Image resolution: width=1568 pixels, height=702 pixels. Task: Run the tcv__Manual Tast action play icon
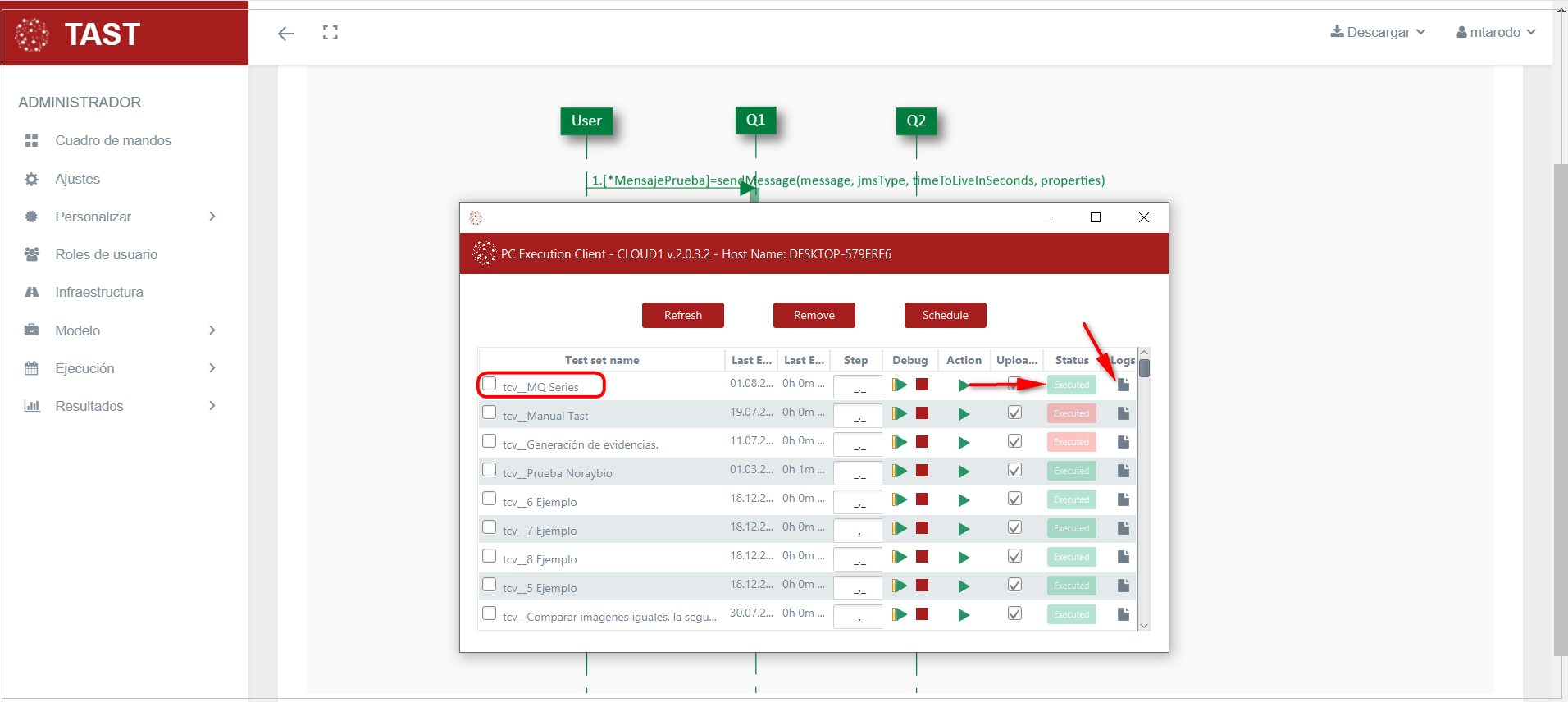(x=964, y=414)
